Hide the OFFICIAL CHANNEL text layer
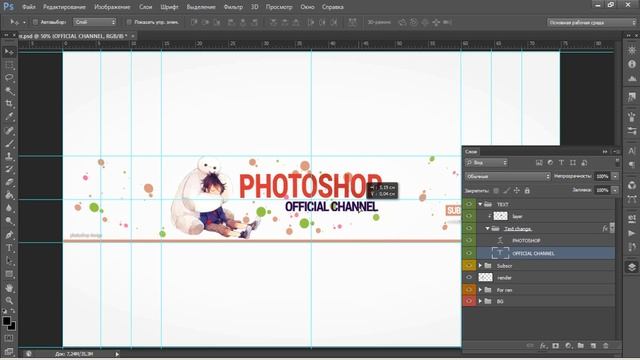Viewport: 640px width, 360px height. pos(469,253)
